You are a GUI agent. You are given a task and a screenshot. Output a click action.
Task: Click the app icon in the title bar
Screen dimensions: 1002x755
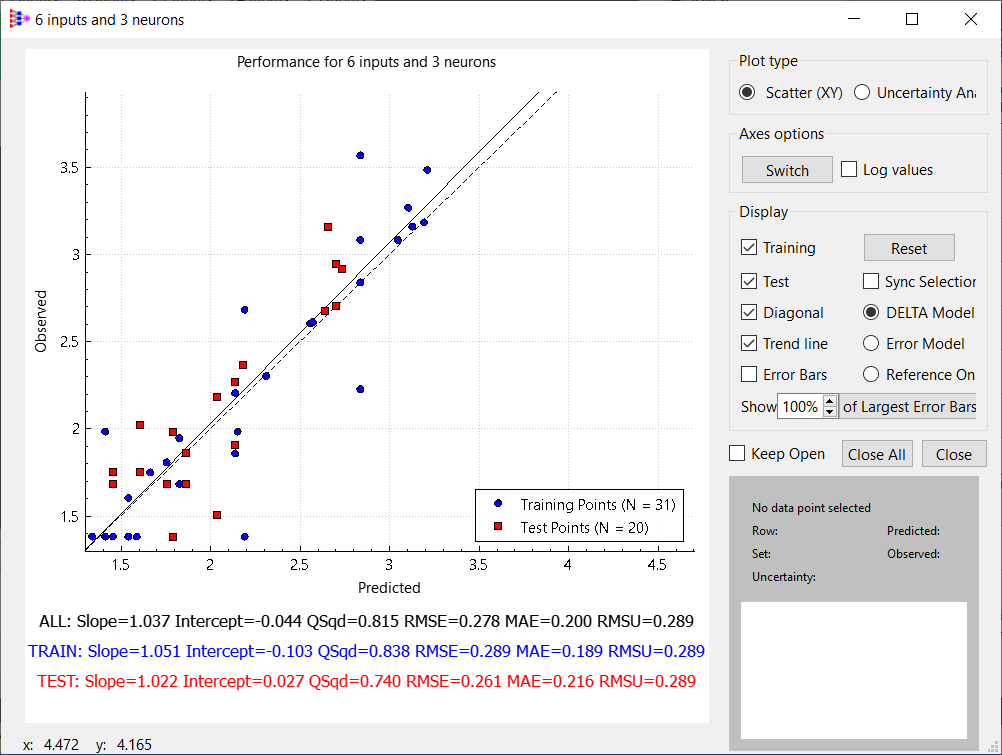19,19
